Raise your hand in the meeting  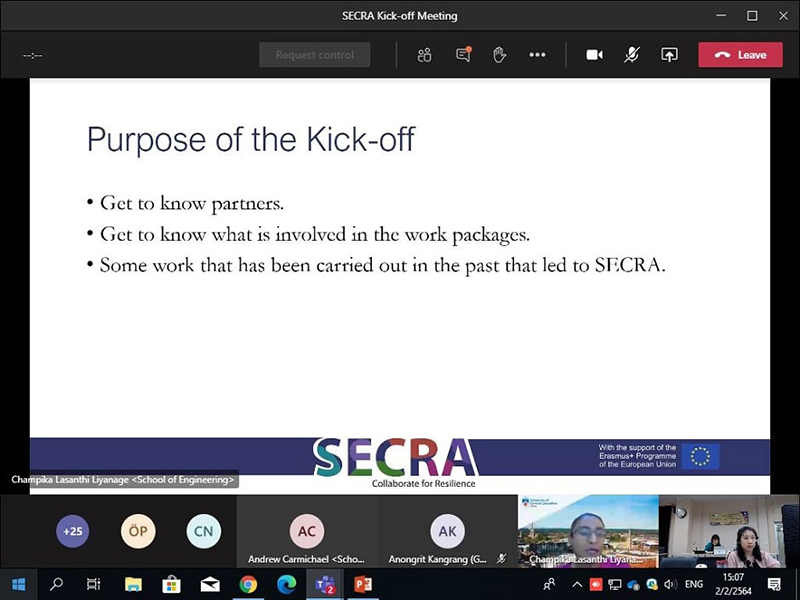(x=499, y=55)
